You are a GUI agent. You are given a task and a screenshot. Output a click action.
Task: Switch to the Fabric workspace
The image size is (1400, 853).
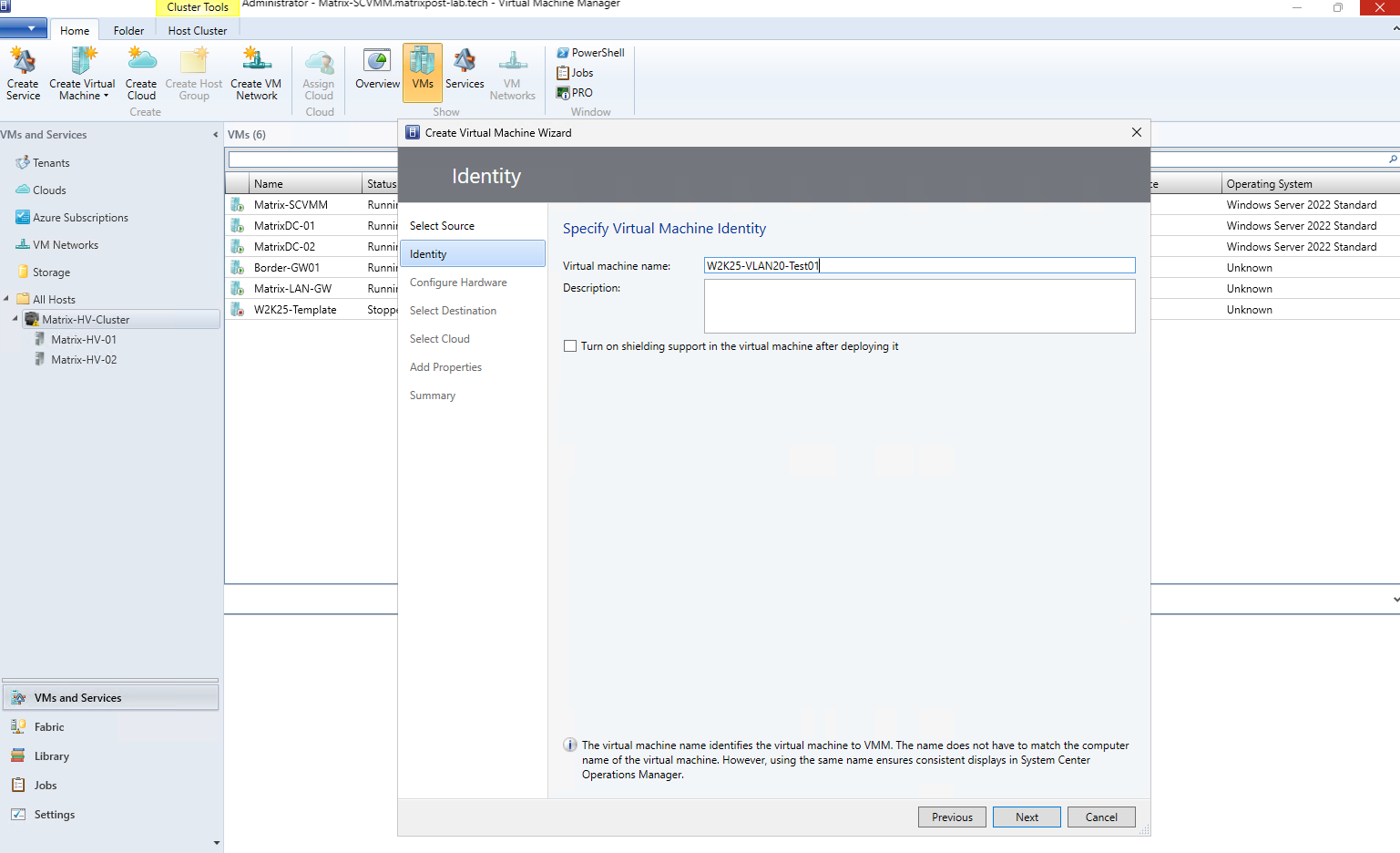110,727
